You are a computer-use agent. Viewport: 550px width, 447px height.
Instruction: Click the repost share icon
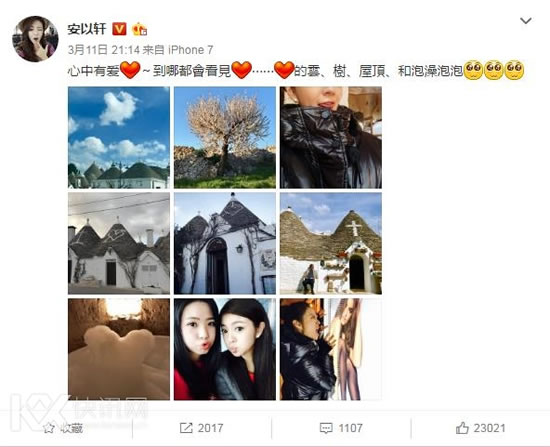click(x=186, y=428)
